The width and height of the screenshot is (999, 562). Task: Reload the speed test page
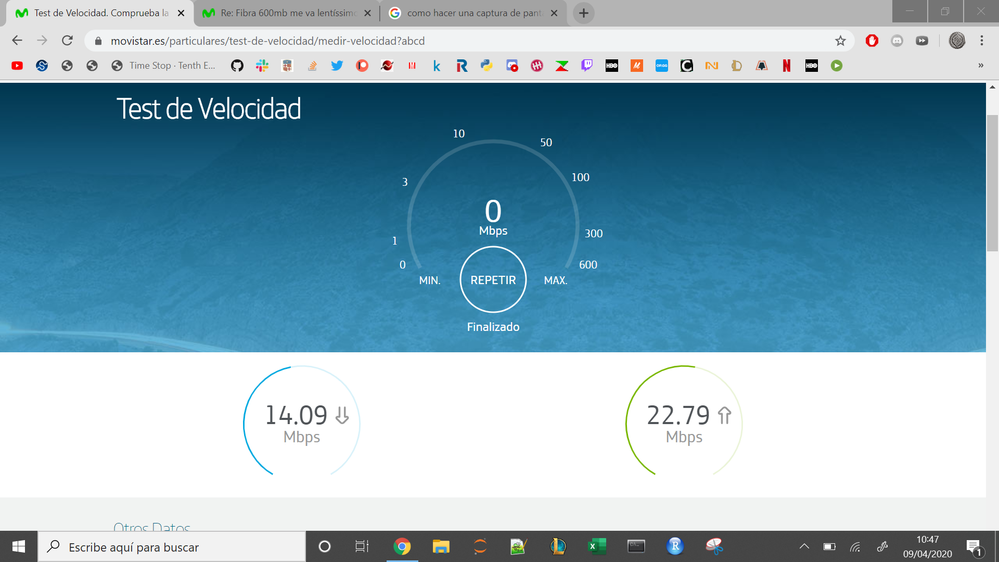67,41
